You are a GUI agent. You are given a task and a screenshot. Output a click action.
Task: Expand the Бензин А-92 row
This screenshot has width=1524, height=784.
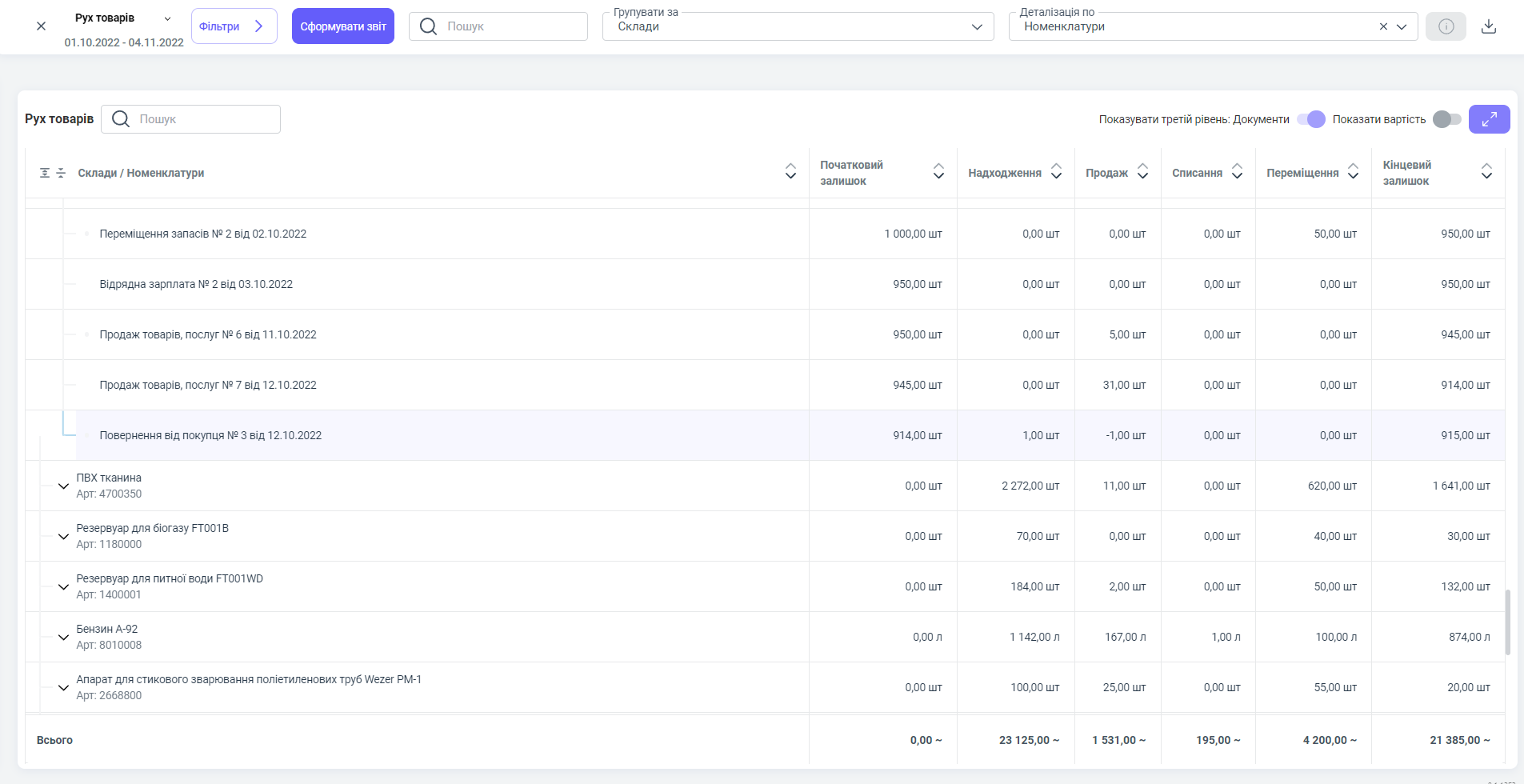click(63, 638)
